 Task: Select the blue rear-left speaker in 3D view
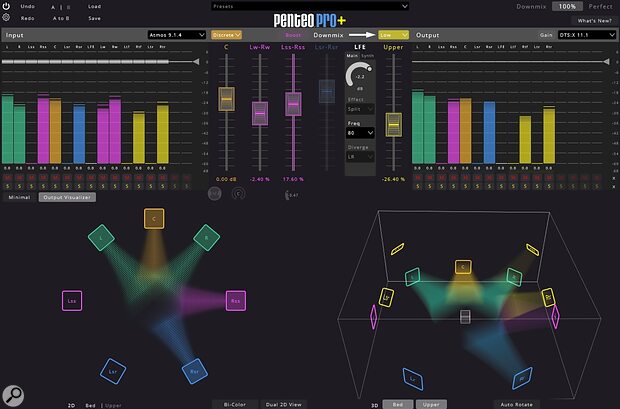pos(413,379)
